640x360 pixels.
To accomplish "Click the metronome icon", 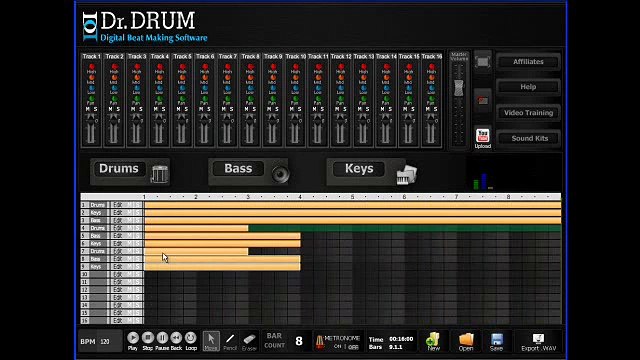I will point(320,342).
